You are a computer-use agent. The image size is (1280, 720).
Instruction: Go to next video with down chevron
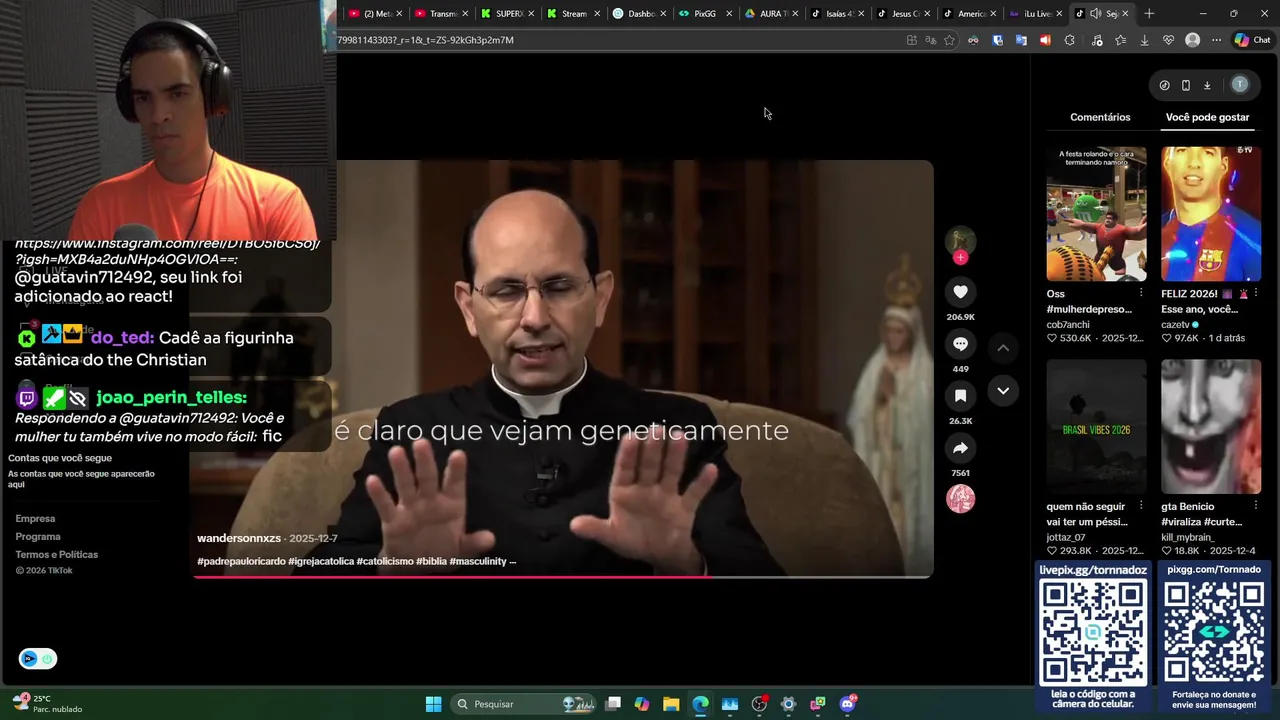coord(1003,391)
